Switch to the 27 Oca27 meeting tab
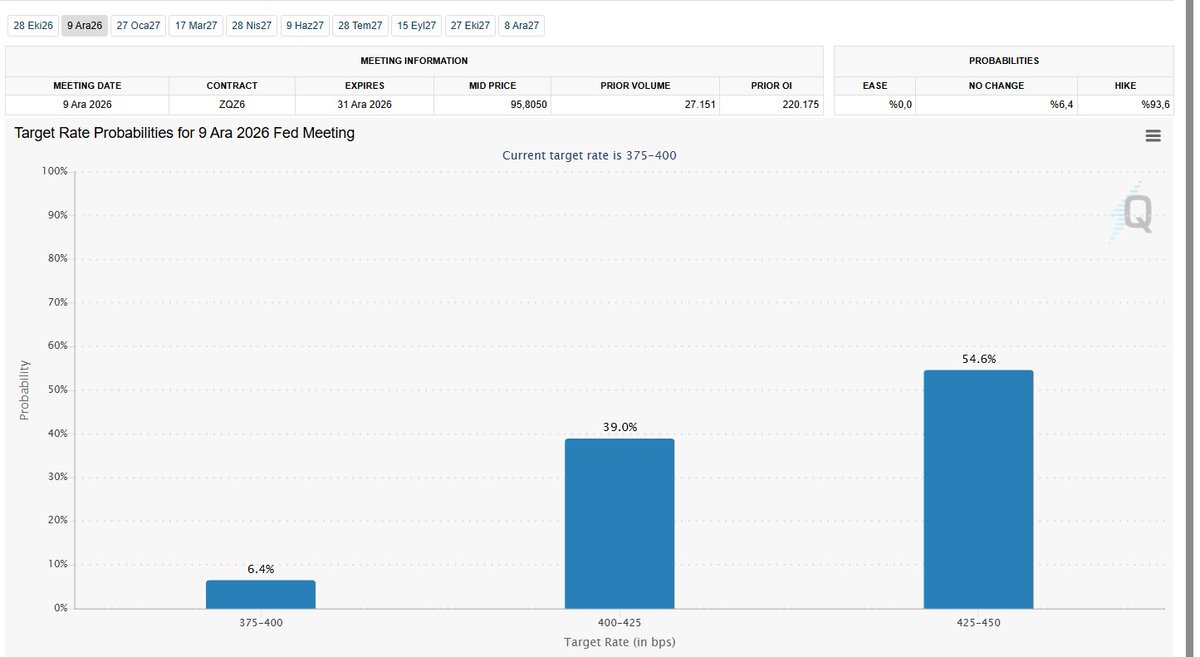The height and width of the screenshot is (657, 1200). [x=138, y=26]
